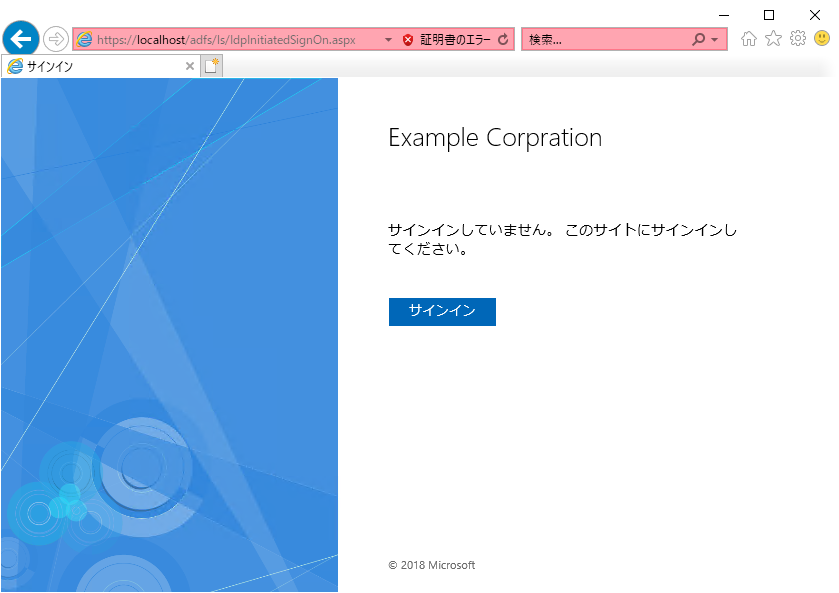Click the Example Corpration heading
The height and width of the screenshot is (593, 839).
pyautogui.click(x=495, y=138)
